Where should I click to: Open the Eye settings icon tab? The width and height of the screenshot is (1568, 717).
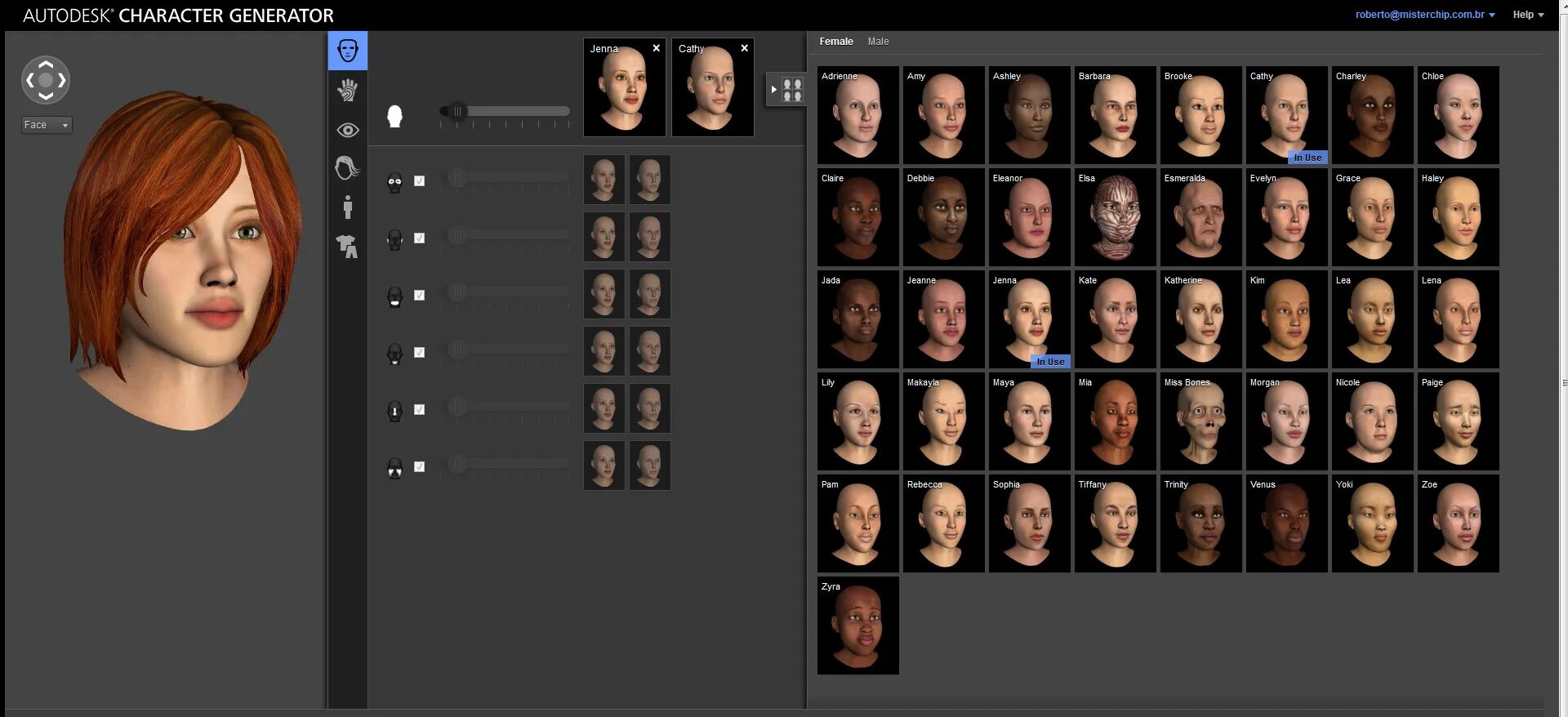(348, 130)
